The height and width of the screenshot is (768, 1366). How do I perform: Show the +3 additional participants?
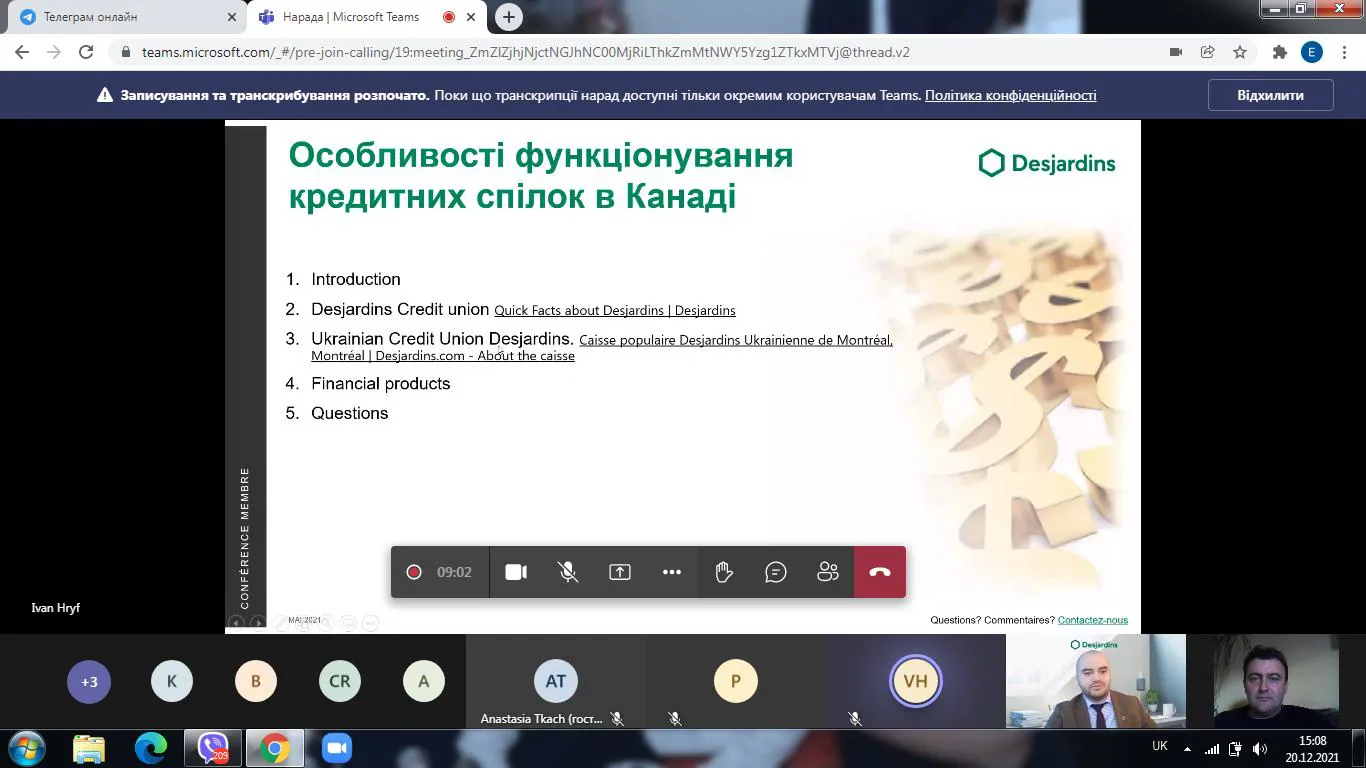pyautogui.click(x=89, y=682)
